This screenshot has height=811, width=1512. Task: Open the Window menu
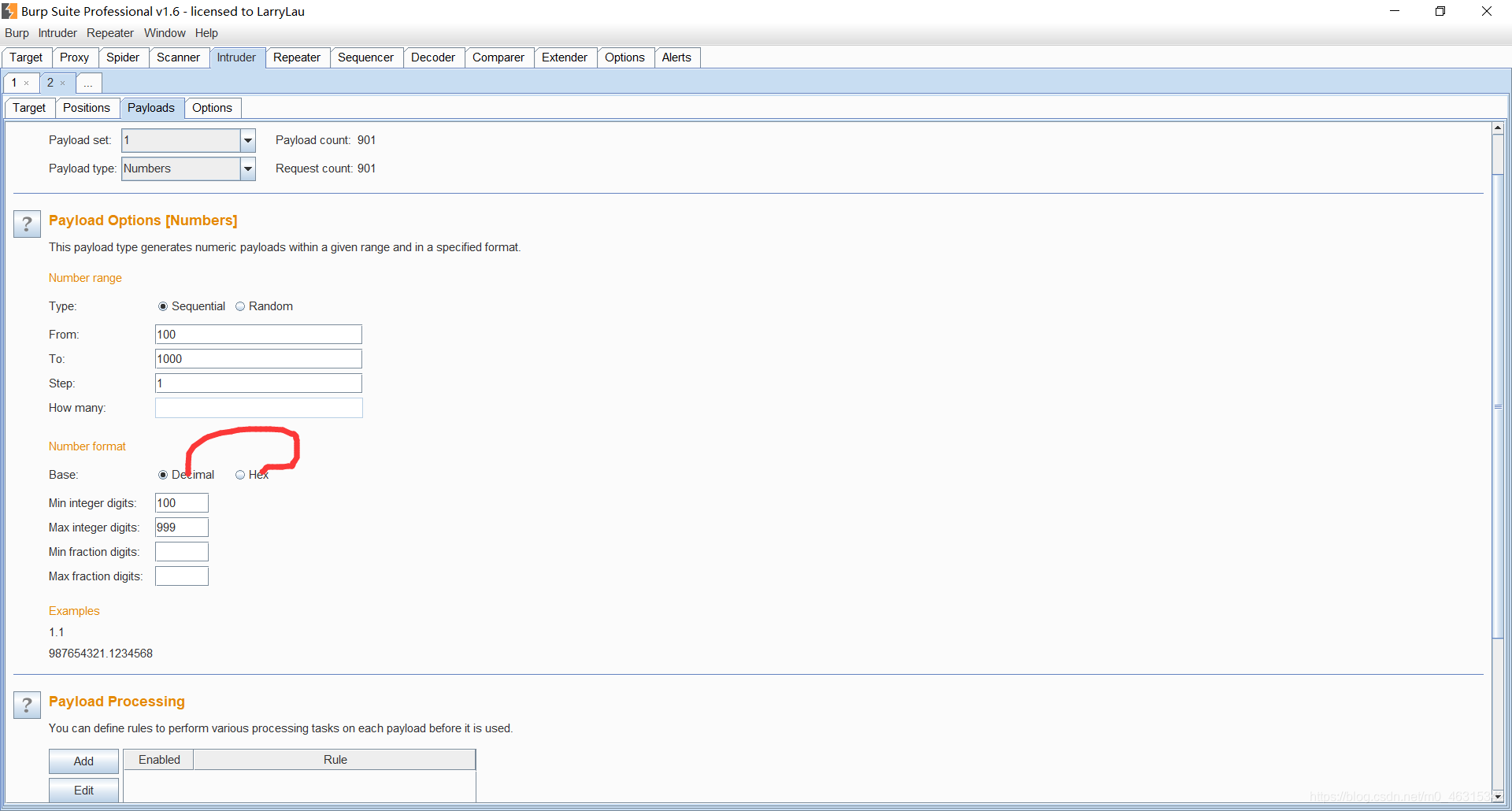tap(164, 33)
